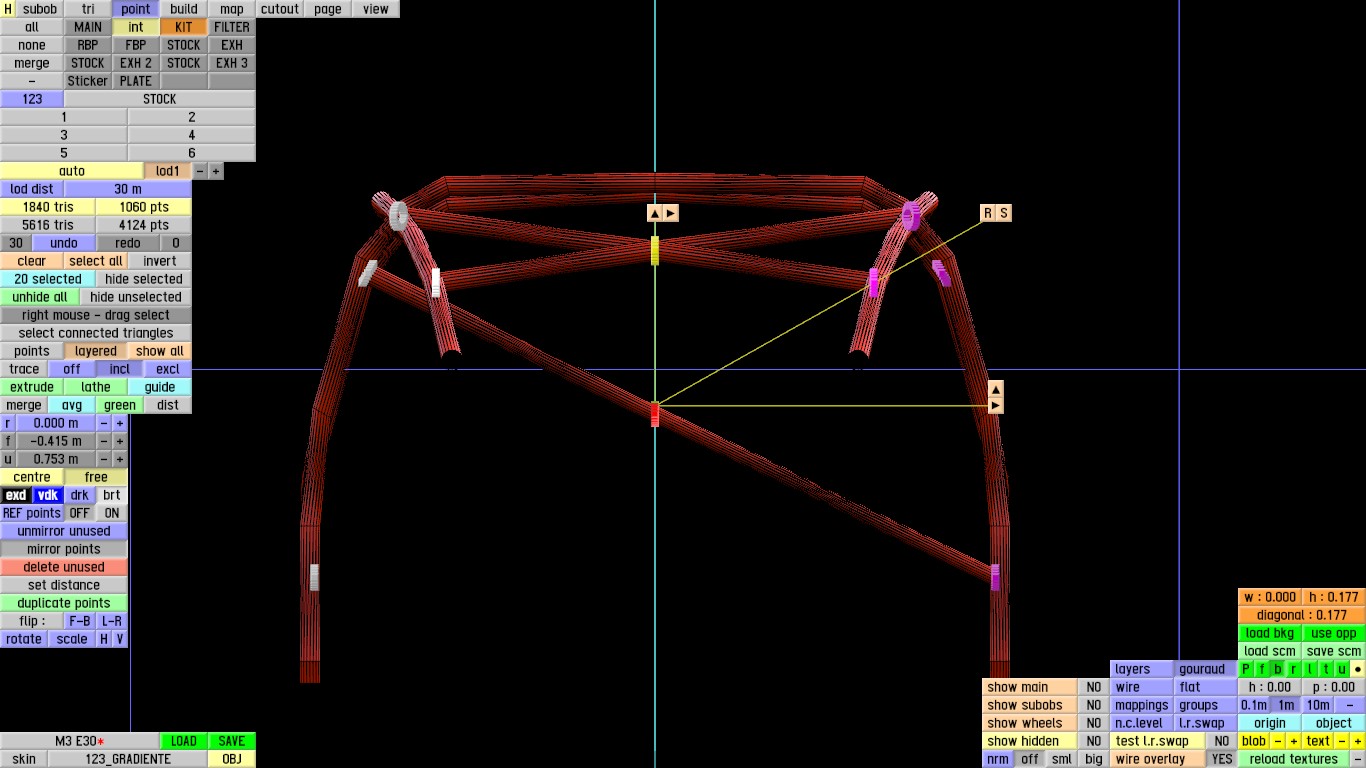Image resolution: width=1366 pixels, height=768 pixels.
Task: Toggle show subobs NO button
Action: pyautogui.click(x=1094, y=705)
